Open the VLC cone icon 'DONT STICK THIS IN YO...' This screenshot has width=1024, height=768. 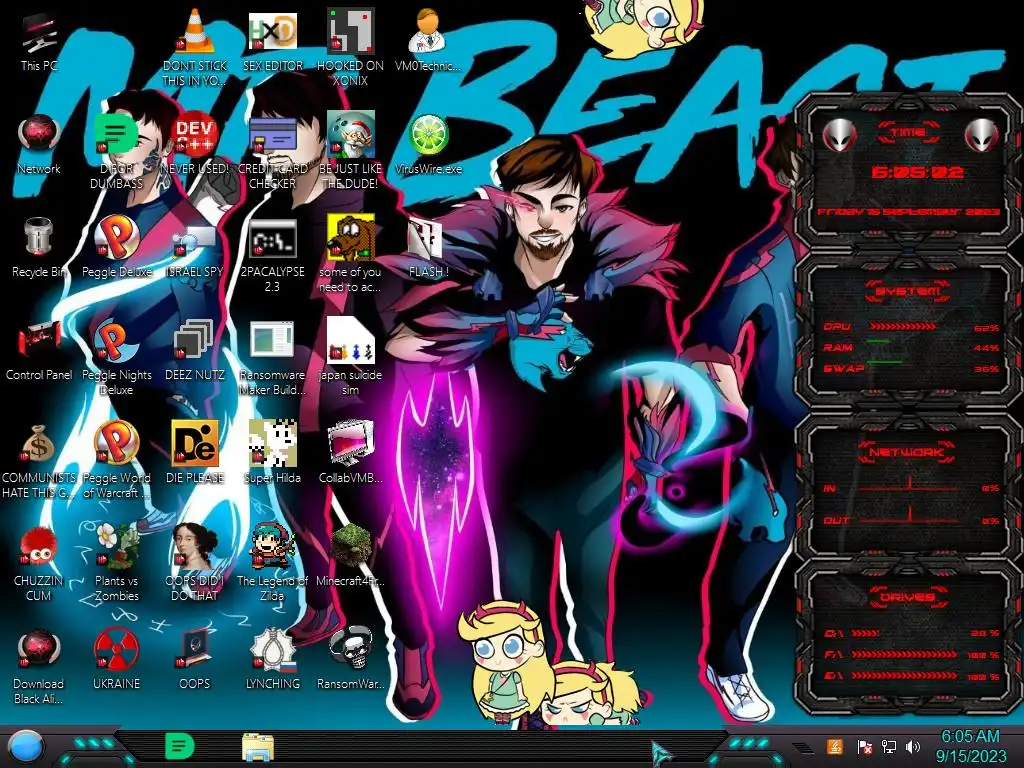(195, 47)
